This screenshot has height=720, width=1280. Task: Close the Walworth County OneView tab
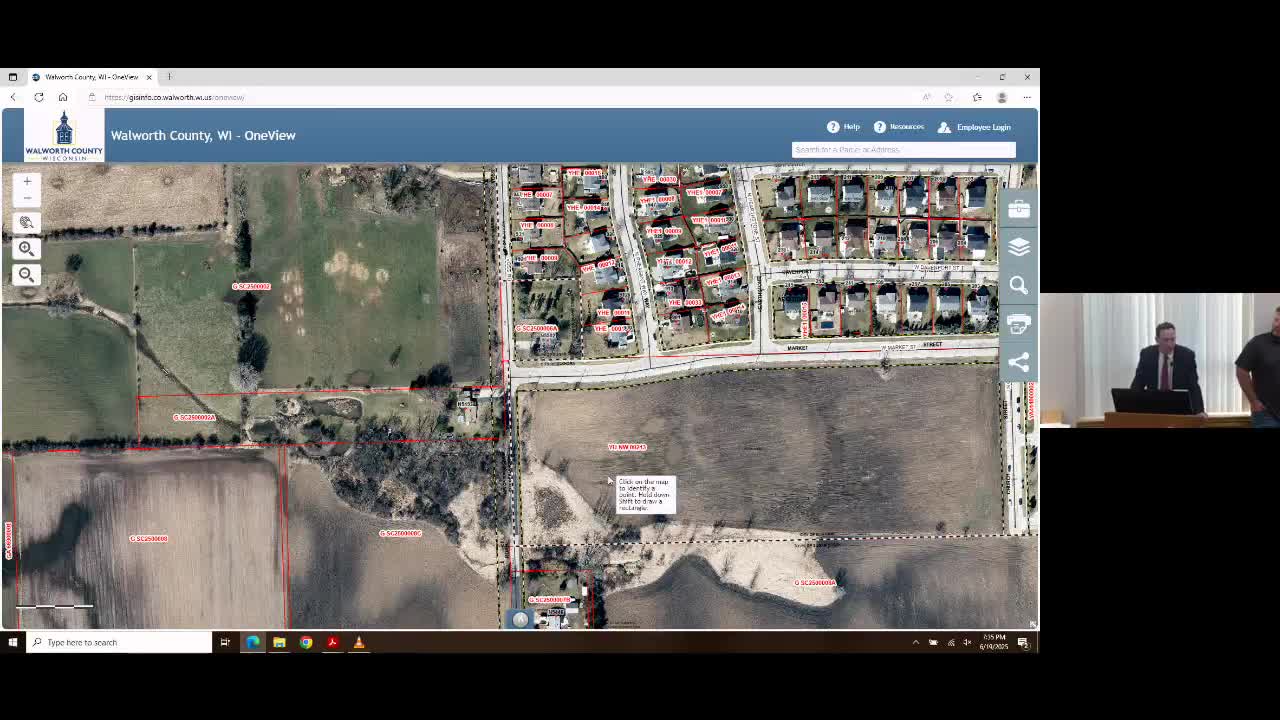[x=149, y=77]
